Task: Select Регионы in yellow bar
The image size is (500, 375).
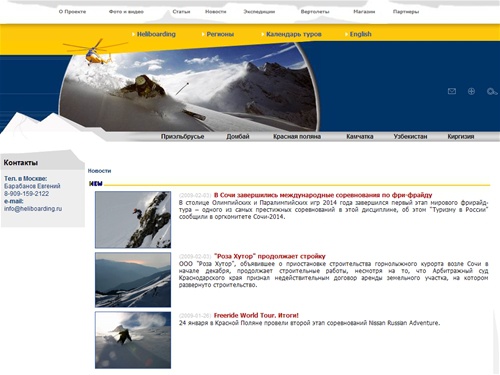Action: pyautogui.click(x=220, y=34)
